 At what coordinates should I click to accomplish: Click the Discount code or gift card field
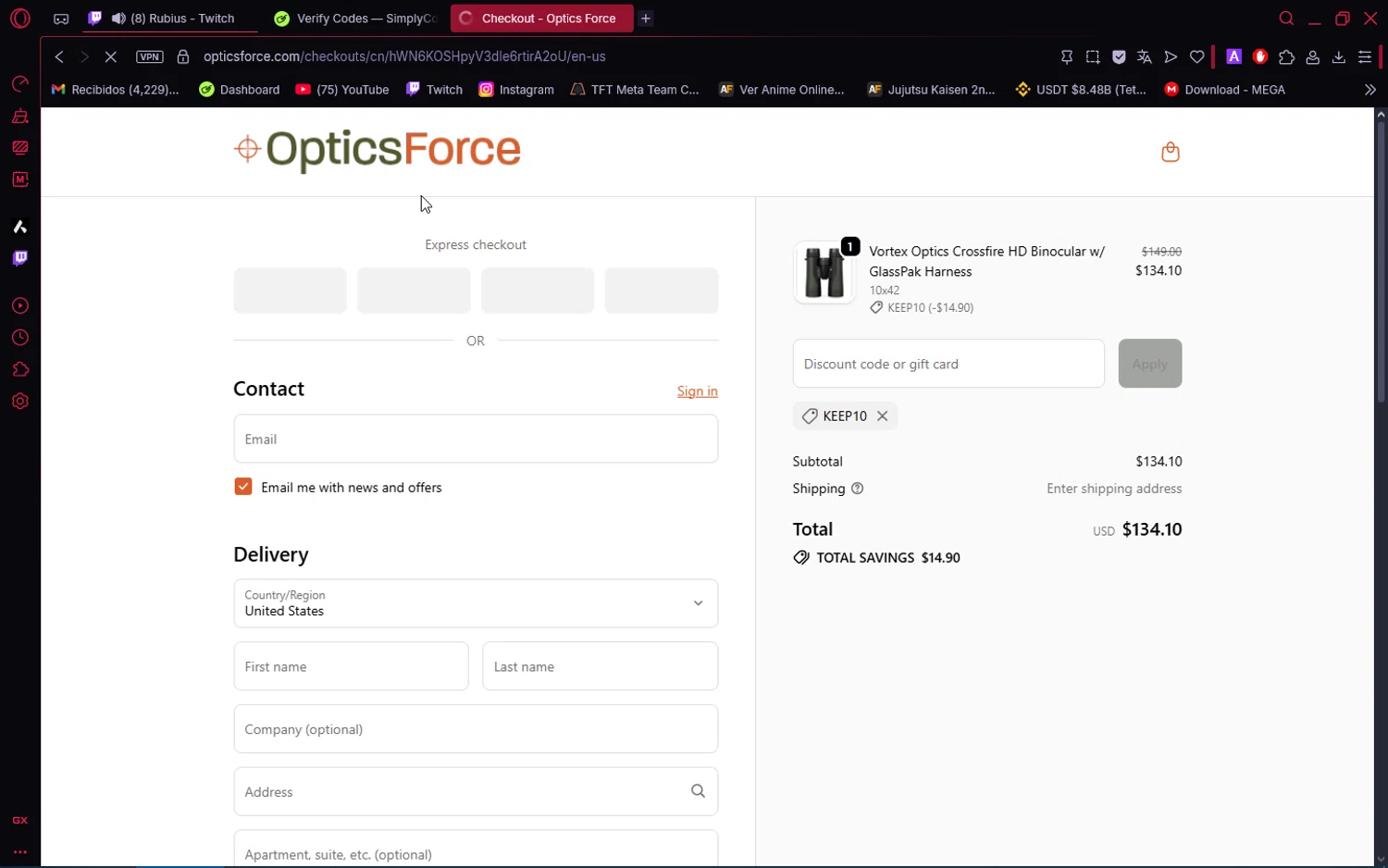[x=948, y=364]
